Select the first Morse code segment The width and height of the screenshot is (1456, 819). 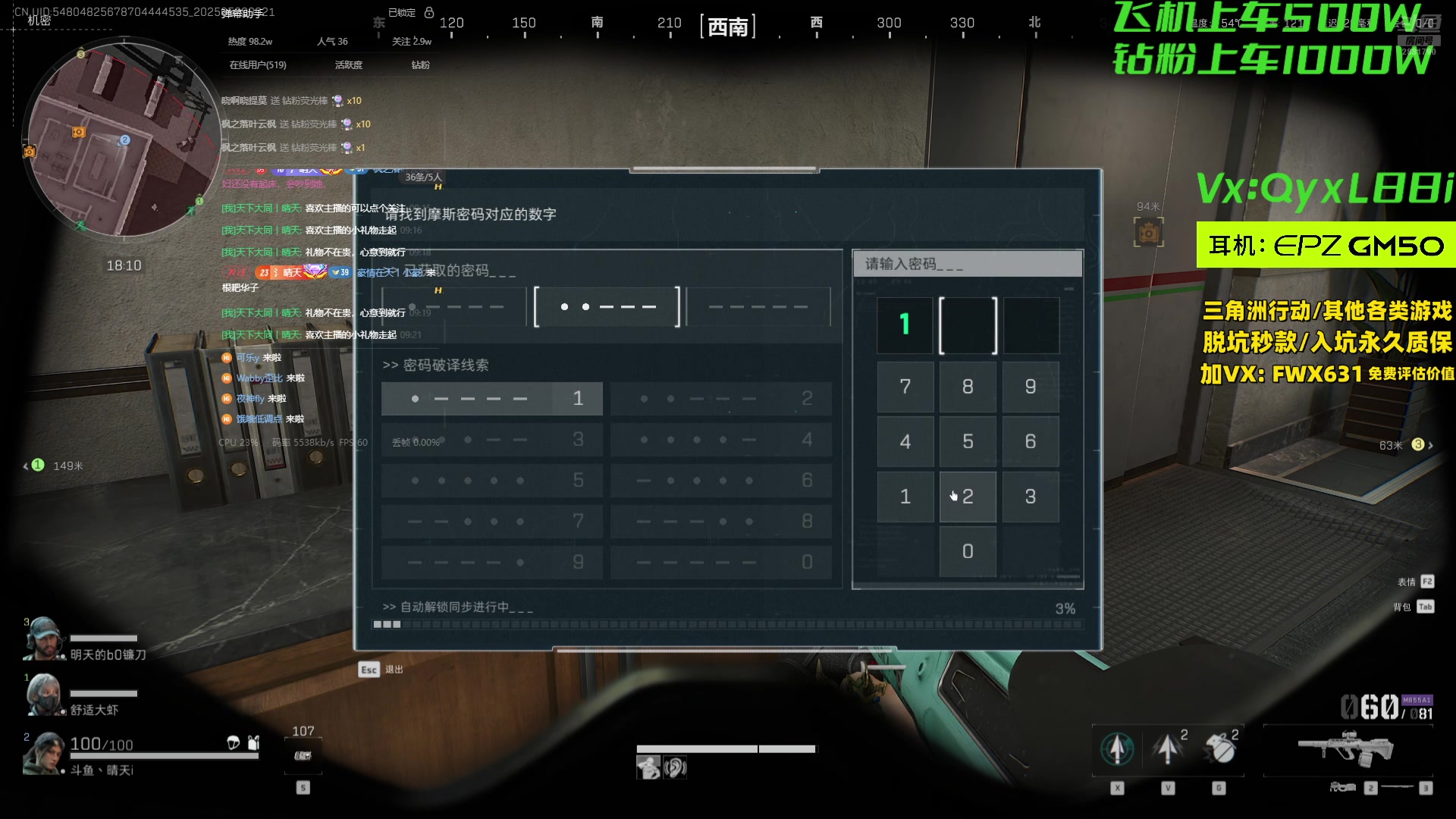tap(453, 306)
